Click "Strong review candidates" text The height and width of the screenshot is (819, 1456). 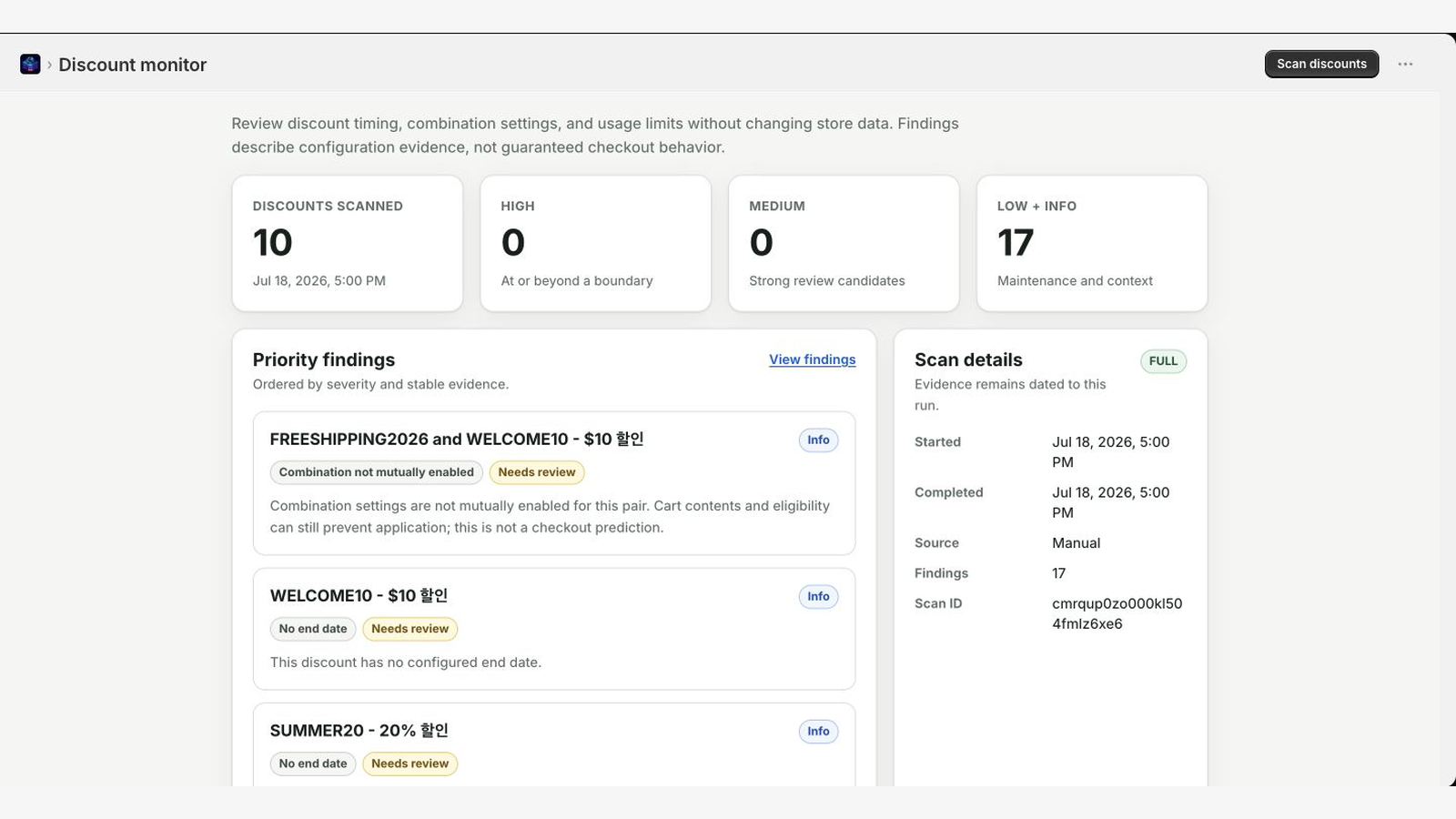[827, 281]
